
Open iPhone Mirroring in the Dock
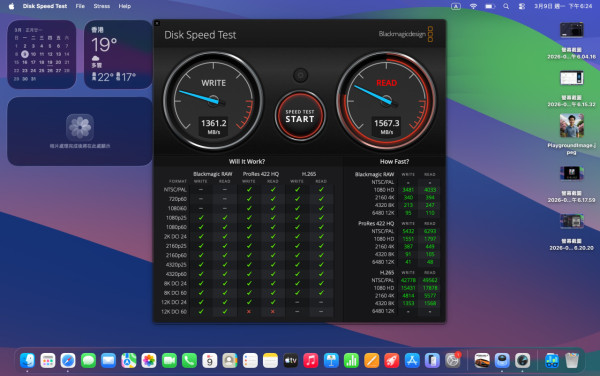click(x=432, y=360)
